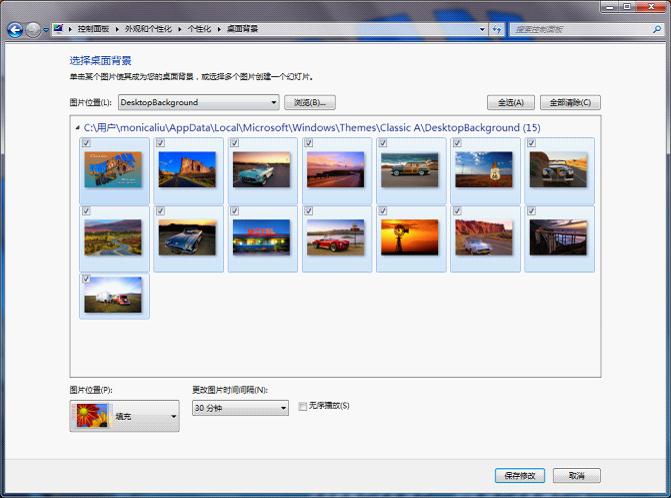Click the 保存修改 save changes button
671x498 pixels.
[x=521, y=475]
